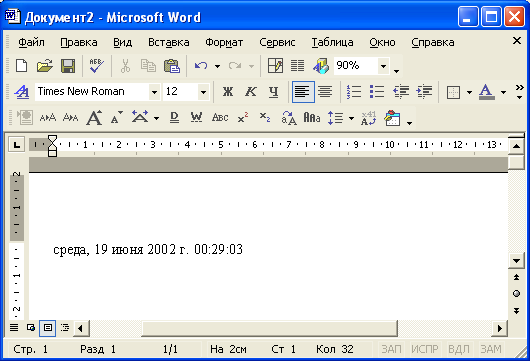Expand the Times New Roman font list
Viewport: 530px width, 361px height.
[154, 92]
